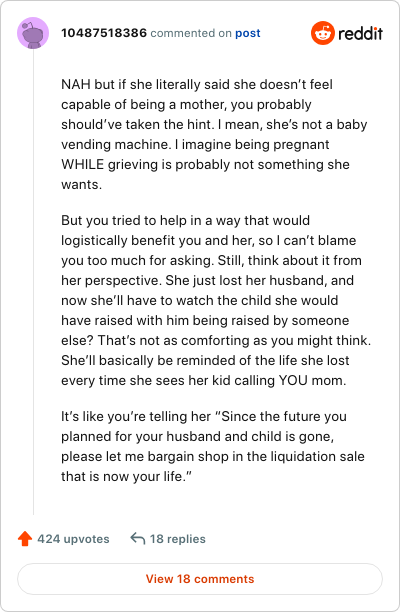The image size is (400, 612).
Task: Click the paragraph starting "But you tried to help"
Action: [x=216, y=300]
